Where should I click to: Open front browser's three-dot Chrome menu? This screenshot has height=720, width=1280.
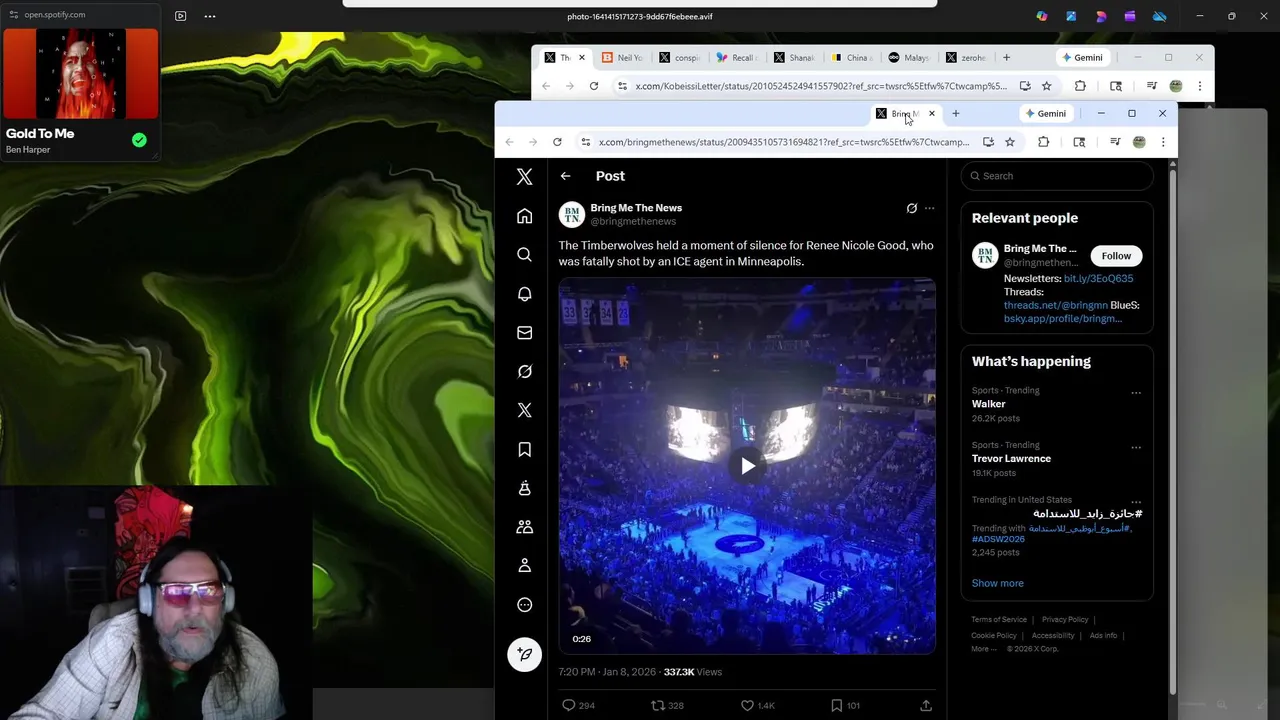1162,142
